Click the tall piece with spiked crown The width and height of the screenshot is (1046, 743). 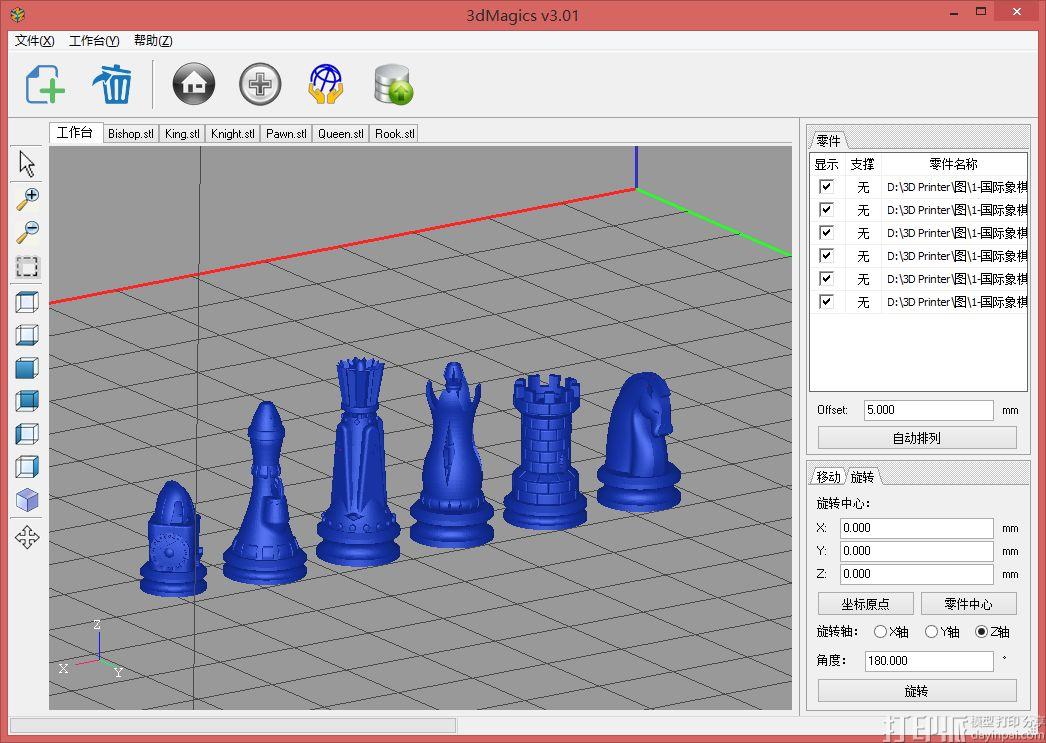click(359, 462)
